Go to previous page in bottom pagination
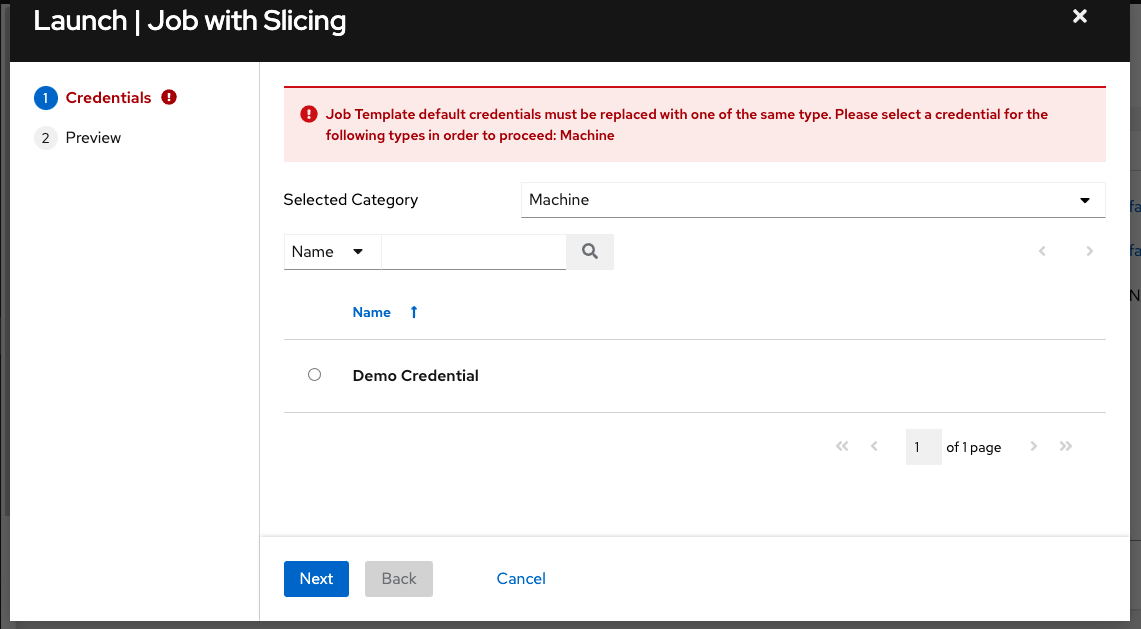Image resolution: width=1141 pixels, height=629 pixels. tap(874, 446)
